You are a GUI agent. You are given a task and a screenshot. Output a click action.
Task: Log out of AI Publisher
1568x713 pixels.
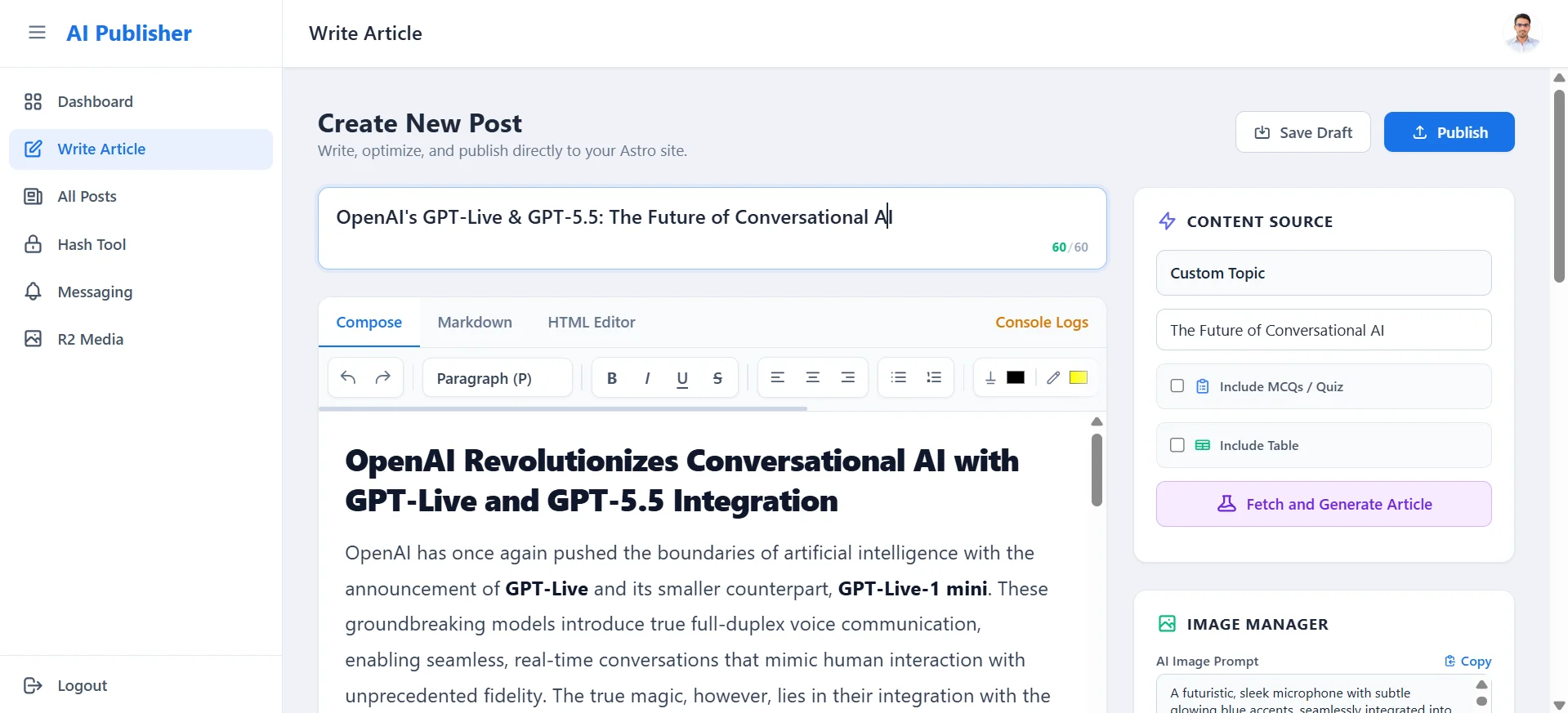coord(65,685)
